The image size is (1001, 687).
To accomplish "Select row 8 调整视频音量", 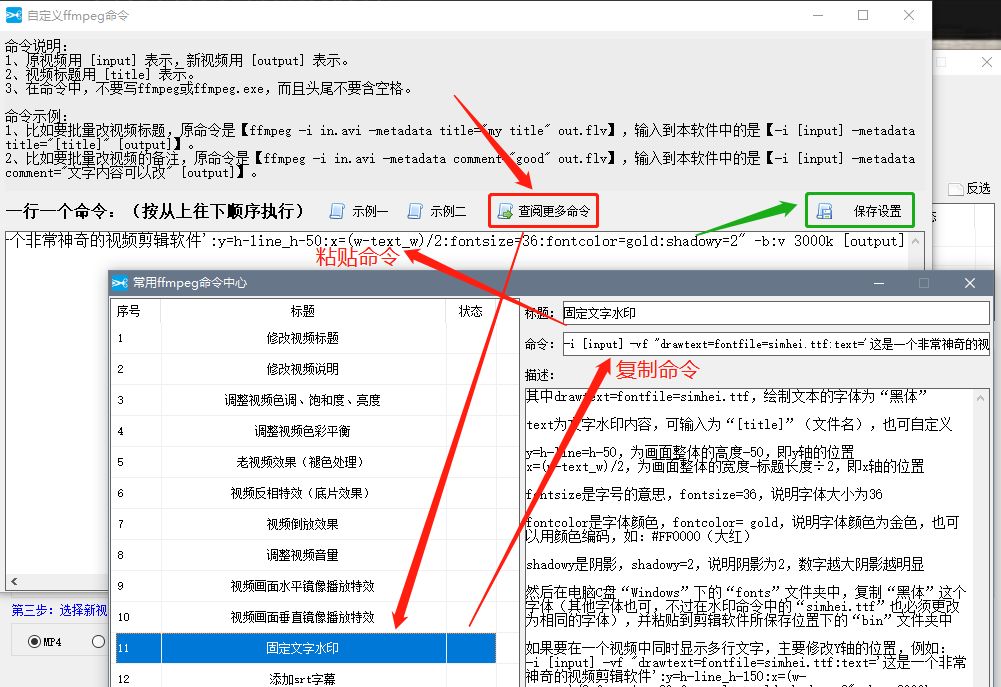I will [x=305, y=555].
